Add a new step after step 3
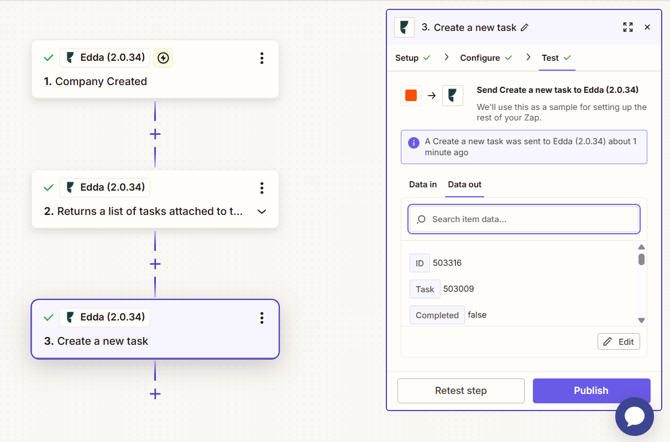The height and width of the screenshot is (442, 670). pos(155,394)
